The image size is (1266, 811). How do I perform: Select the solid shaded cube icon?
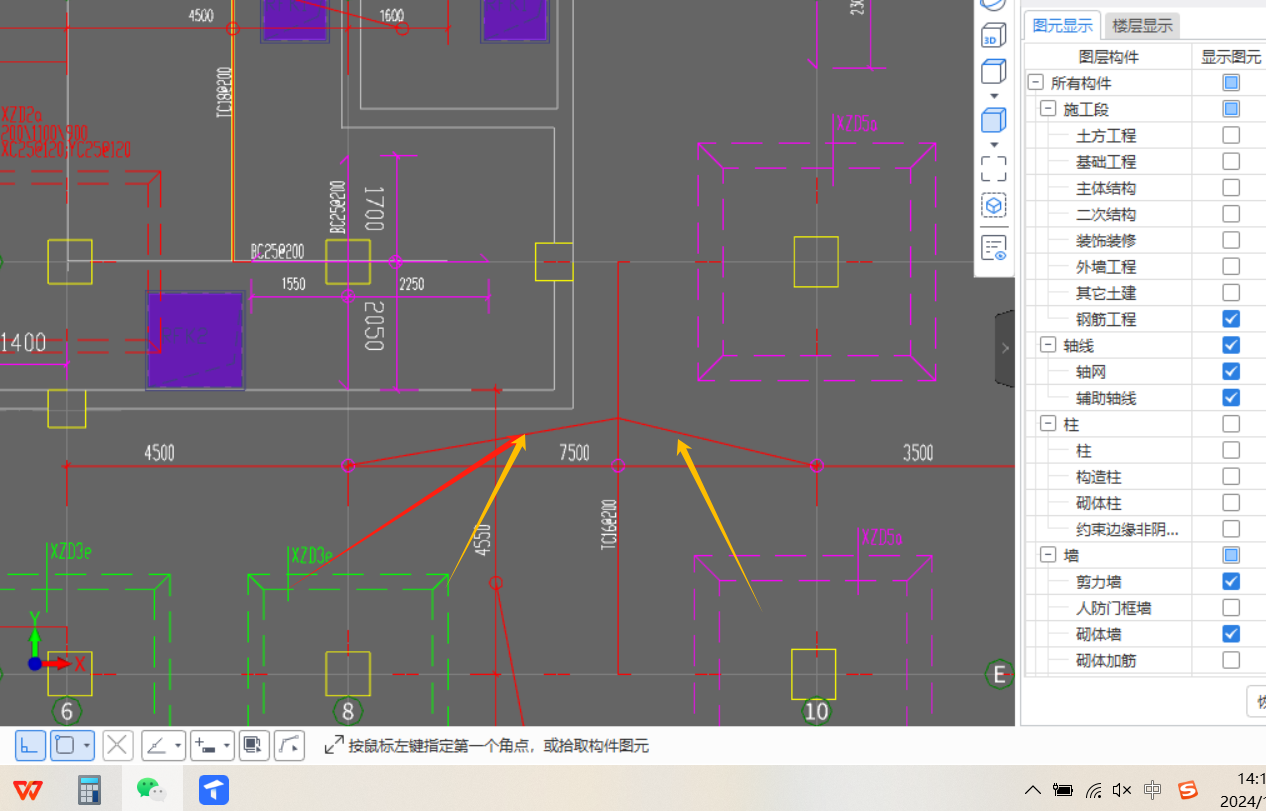pyautogui.click(x=993, y=122)
